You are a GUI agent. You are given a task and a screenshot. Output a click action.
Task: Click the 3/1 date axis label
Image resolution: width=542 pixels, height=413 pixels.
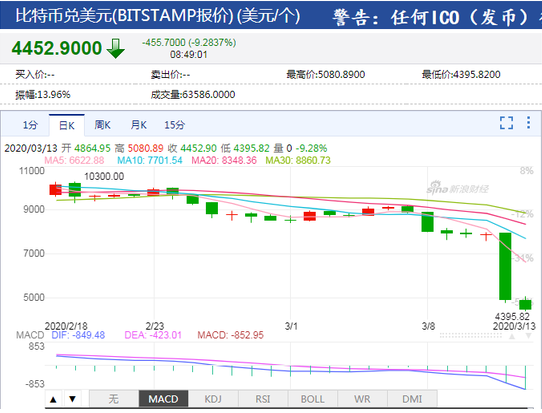pyautogui.click(x=291, y=326)
